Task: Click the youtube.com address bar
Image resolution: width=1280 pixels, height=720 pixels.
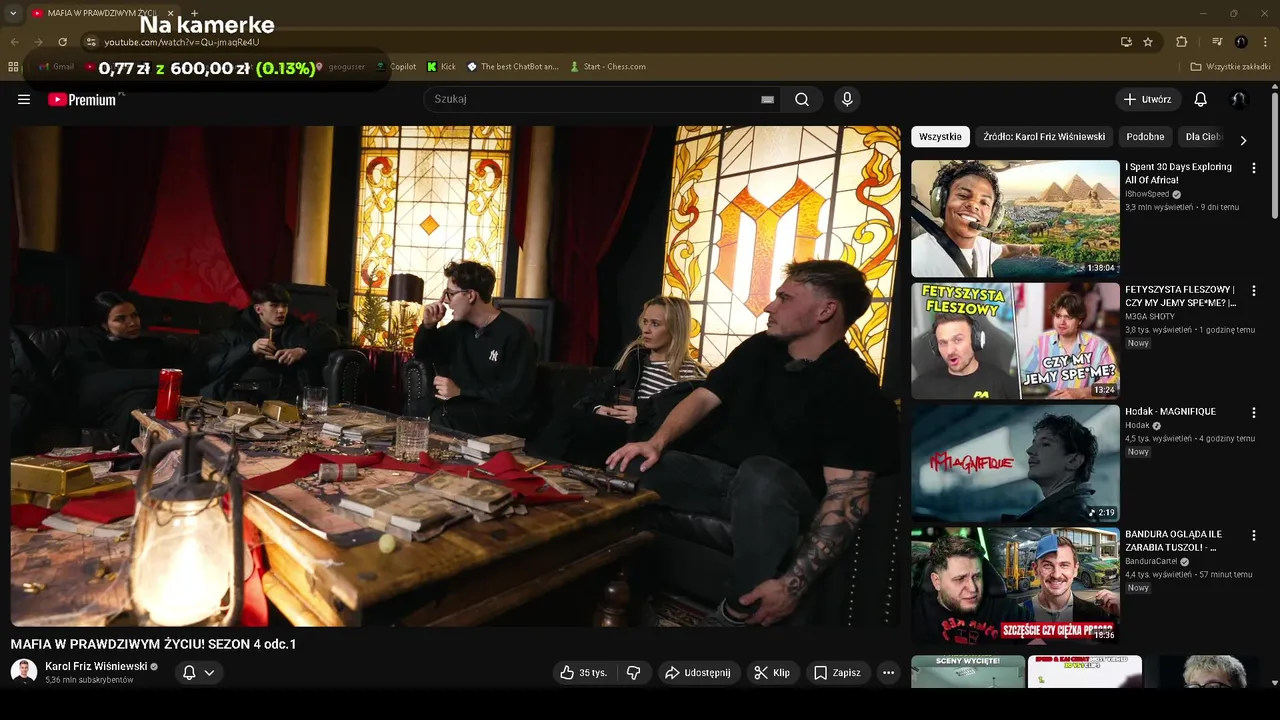Action: (600, 42)
